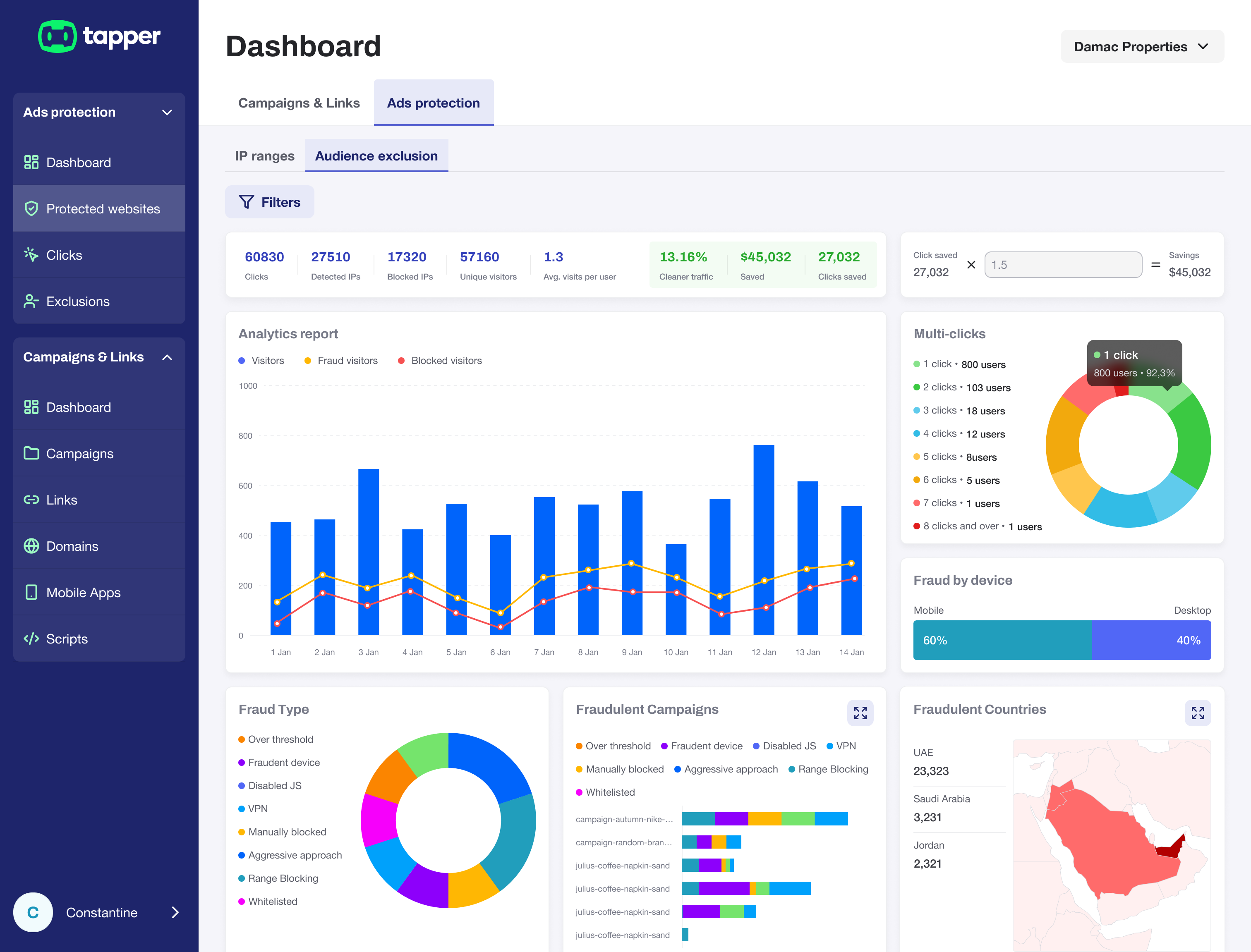Open Scripts via the code icon
The image size is (1251, 952).
click(x=31, y=639)
